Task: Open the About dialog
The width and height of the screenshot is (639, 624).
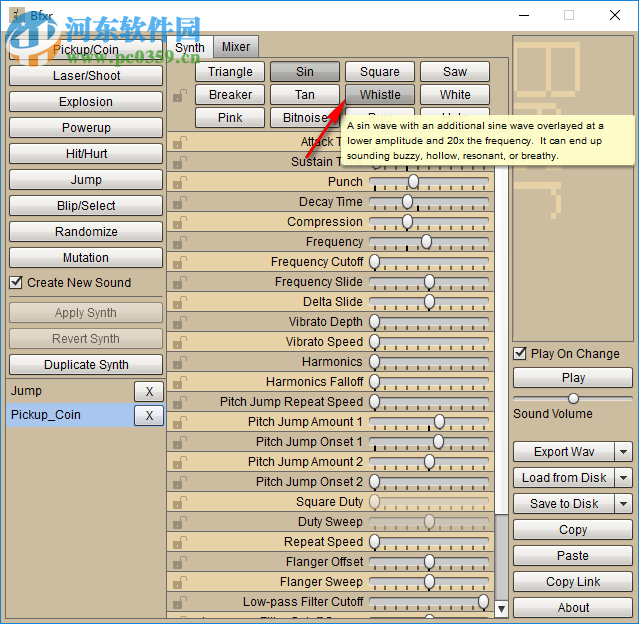Action: (573, 608)
